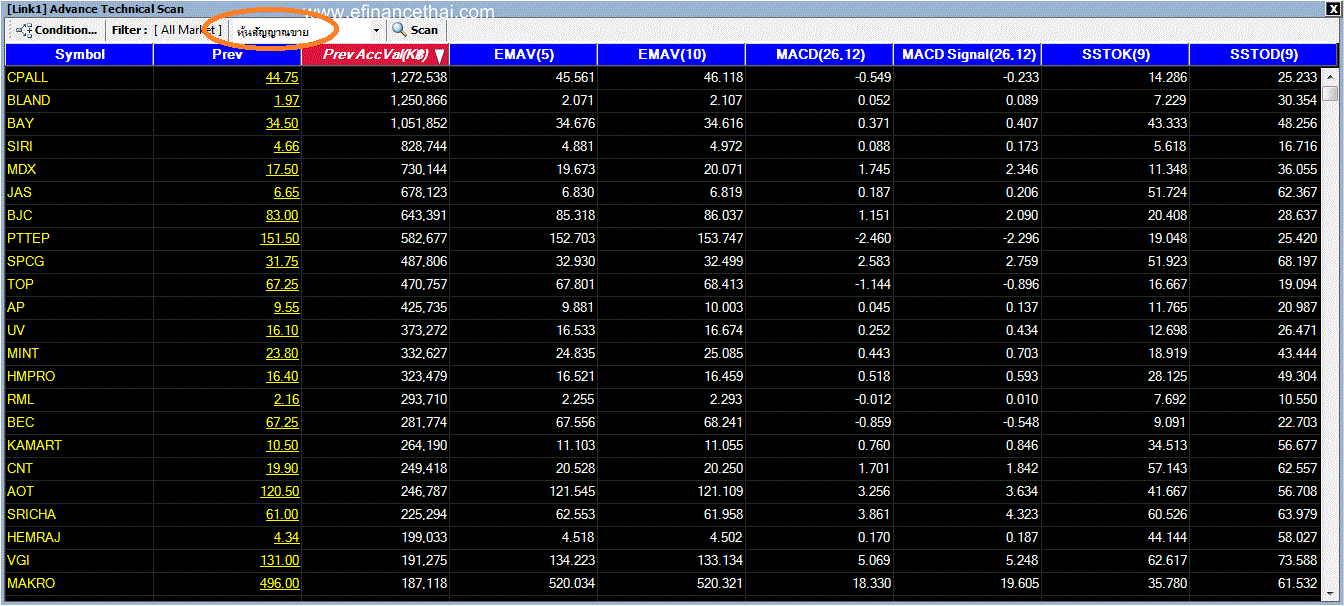Viewport: 1344px width, 606px height.
Task: Click the All Market filter selector
Action: pyautogui.click(x=188, y=30)
